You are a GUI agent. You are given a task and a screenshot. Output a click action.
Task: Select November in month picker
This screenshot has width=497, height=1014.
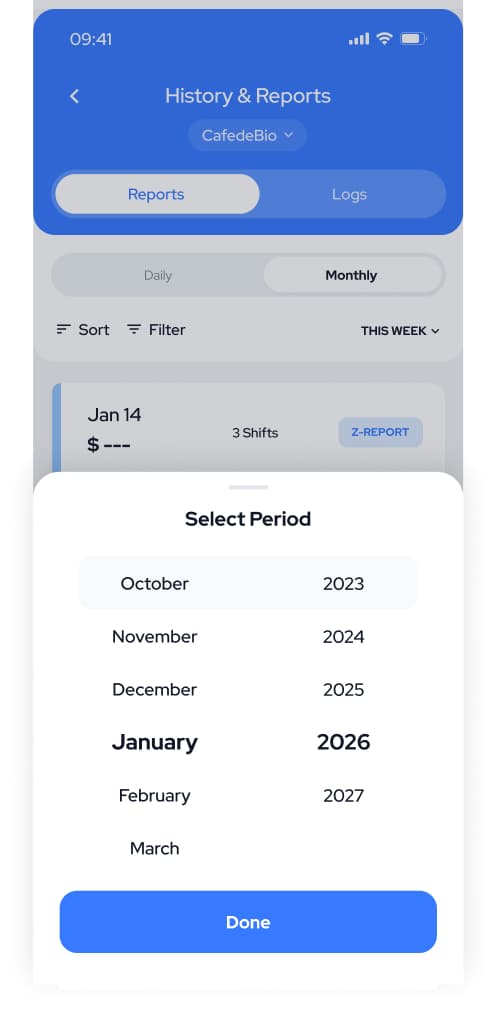coord(154,637)
